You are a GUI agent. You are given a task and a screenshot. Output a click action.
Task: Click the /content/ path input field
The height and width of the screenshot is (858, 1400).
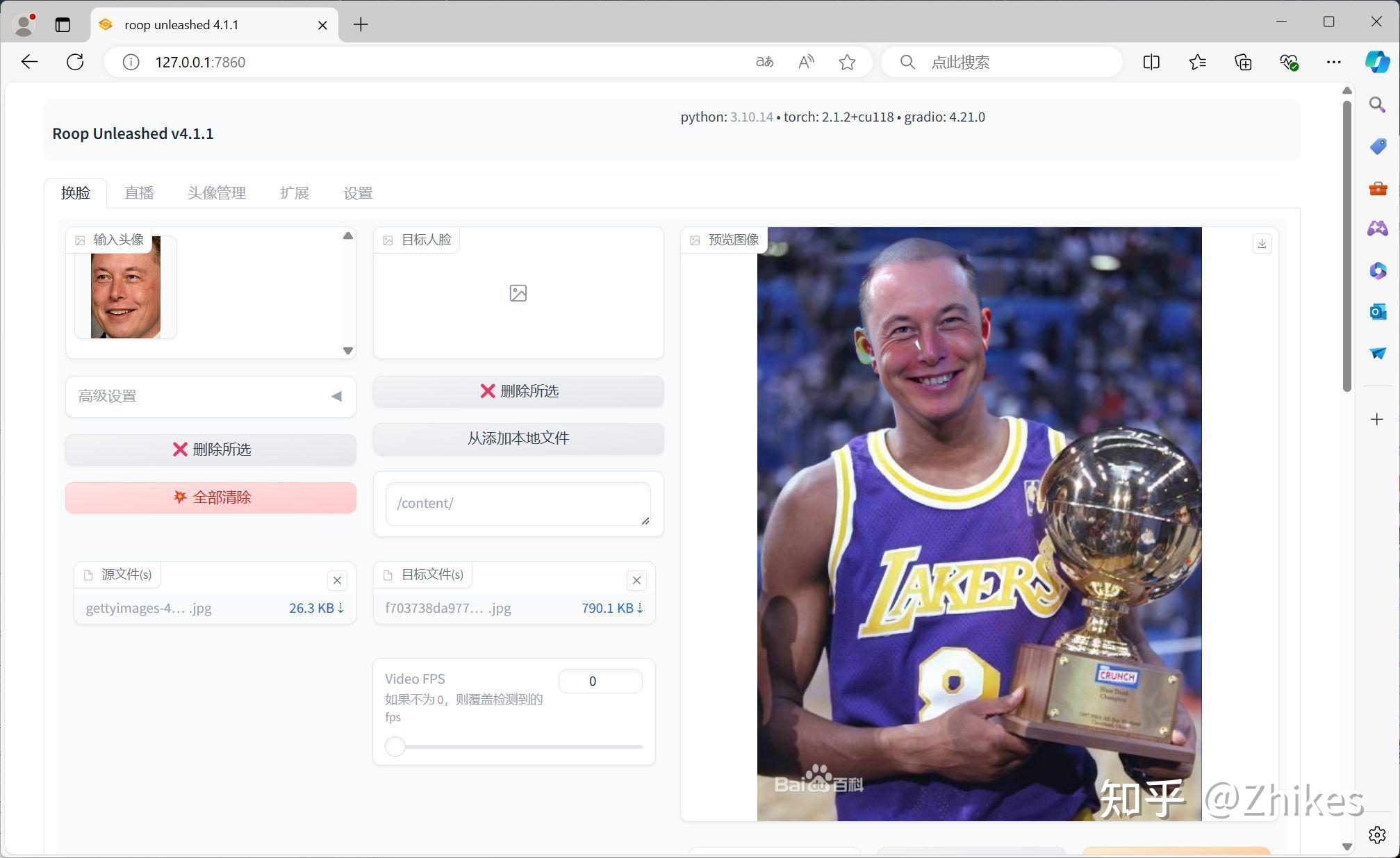tap(518, 503)
